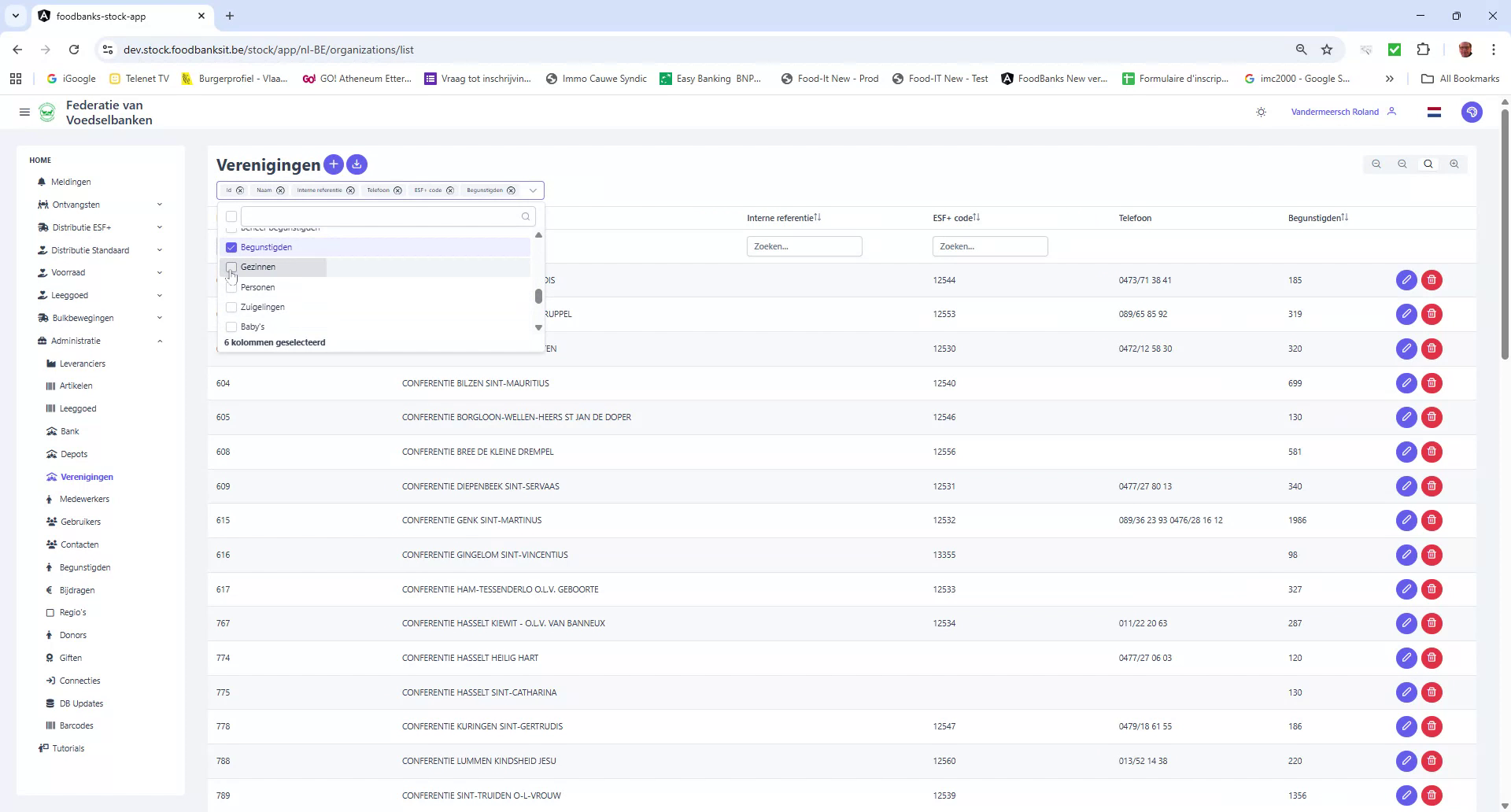Open the add new vereniging plus icon
Image resolution: width=1511 pixels, height=812 pixels.
pyautogui.click(x=334, y=164)
